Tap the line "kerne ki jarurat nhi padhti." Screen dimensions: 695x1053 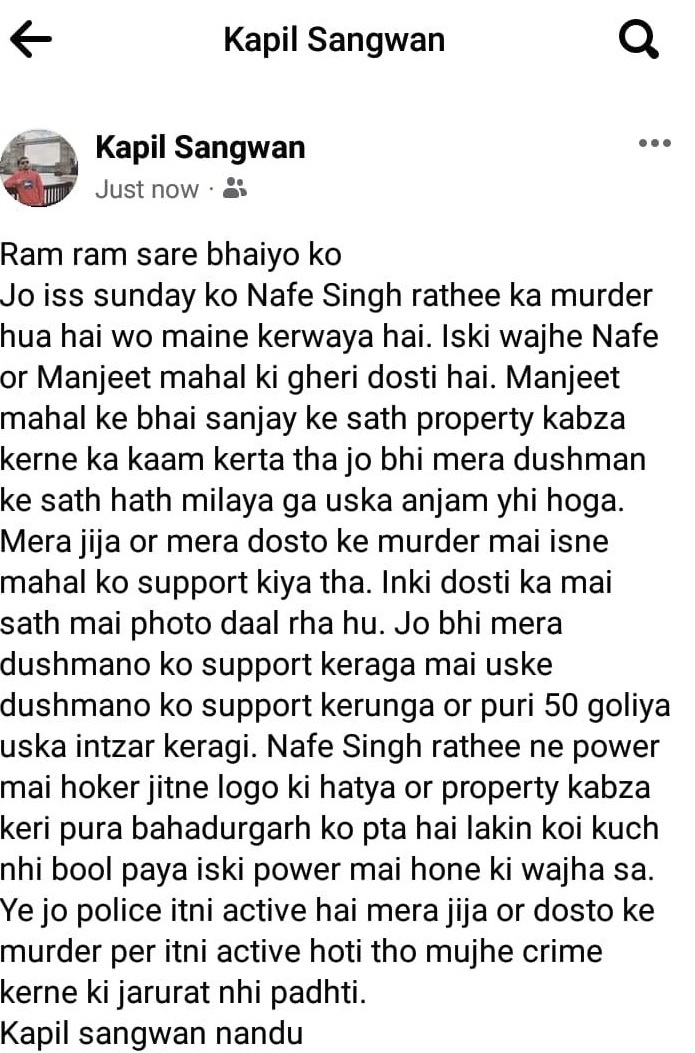pyautogui.click(x=183, y=993)
